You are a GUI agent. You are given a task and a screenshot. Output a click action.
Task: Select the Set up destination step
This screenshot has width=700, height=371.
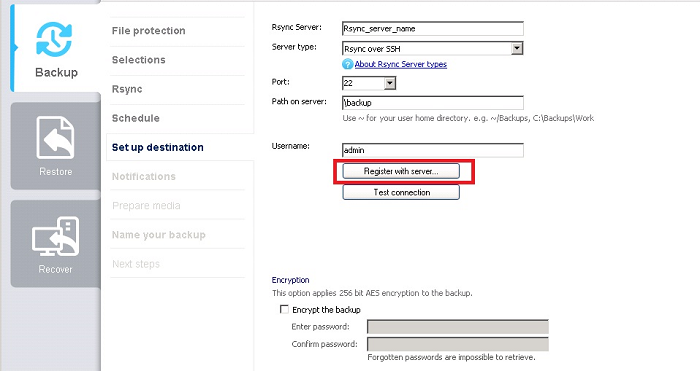tap(158, 147)
